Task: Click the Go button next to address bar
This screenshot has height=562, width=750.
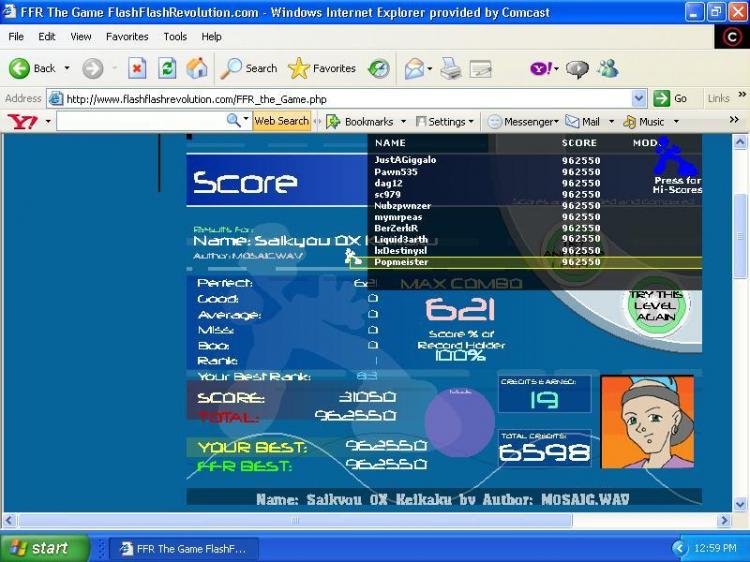Action: coord(671,99)
